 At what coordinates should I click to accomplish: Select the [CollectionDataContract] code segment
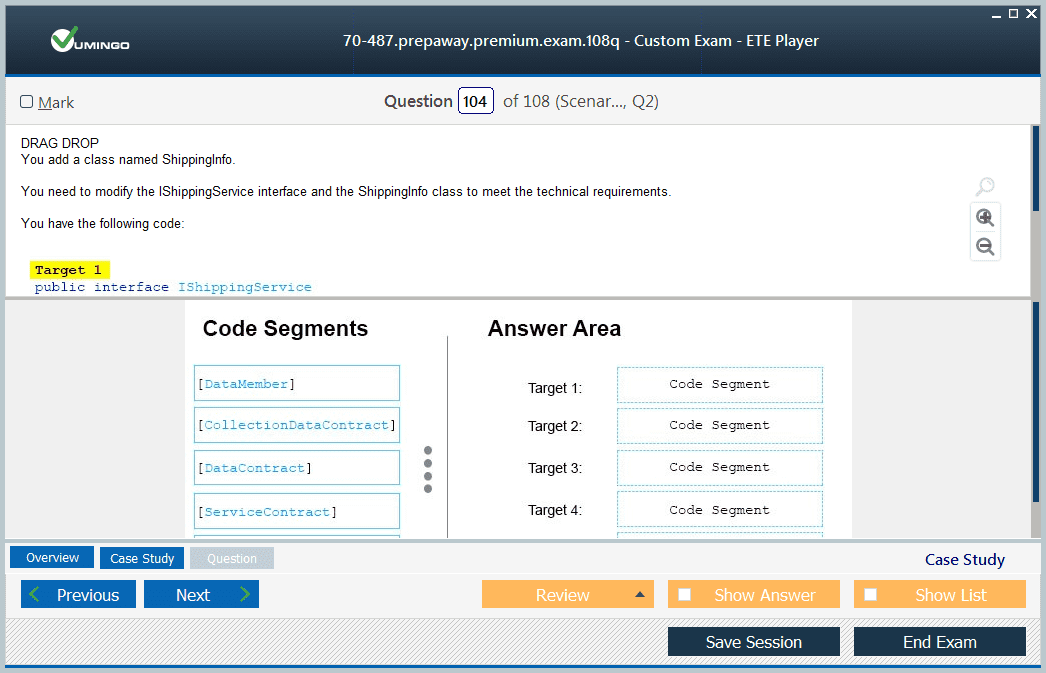(297, 425)
